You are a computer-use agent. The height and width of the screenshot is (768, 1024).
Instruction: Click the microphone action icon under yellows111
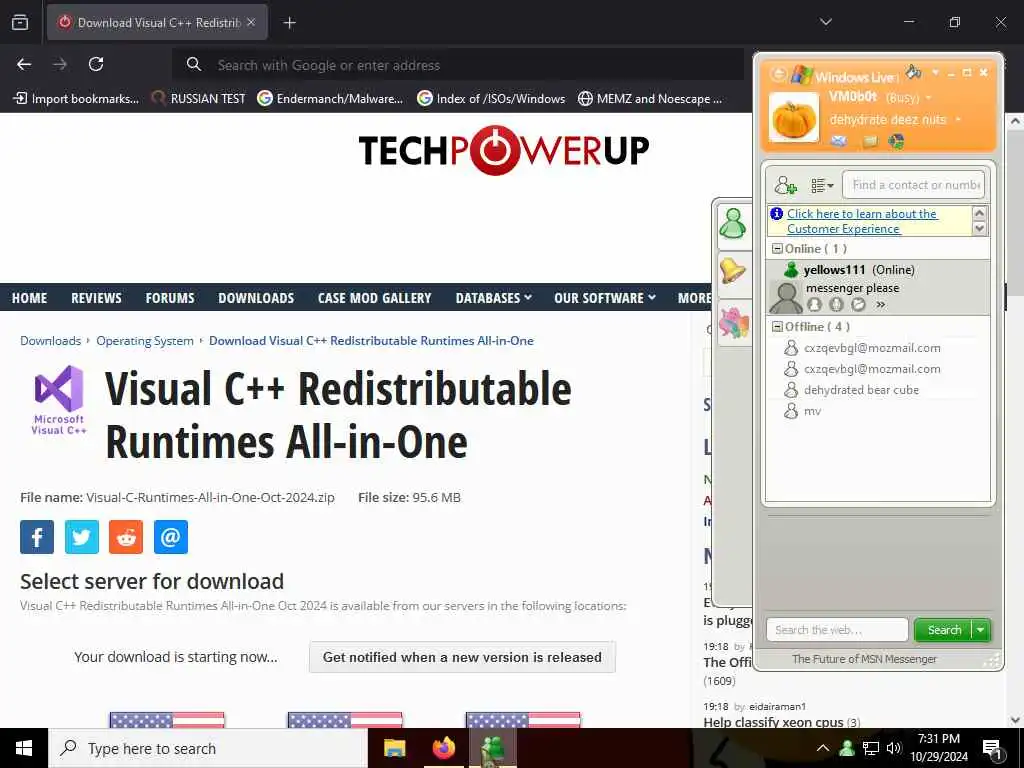[x=836, y=304]
